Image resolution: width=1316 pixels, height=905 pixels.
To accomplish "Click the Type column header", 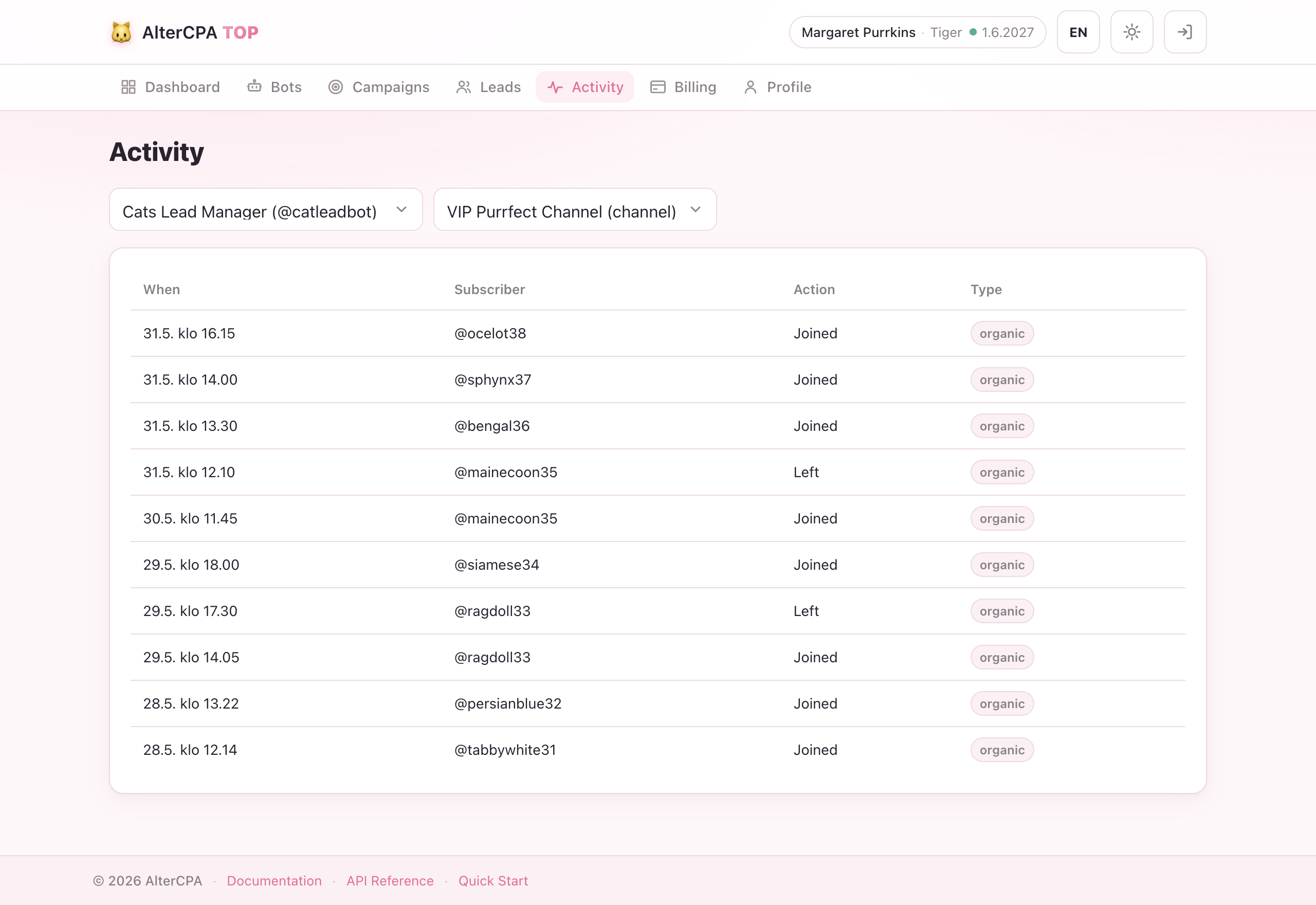I will point(986,290).
